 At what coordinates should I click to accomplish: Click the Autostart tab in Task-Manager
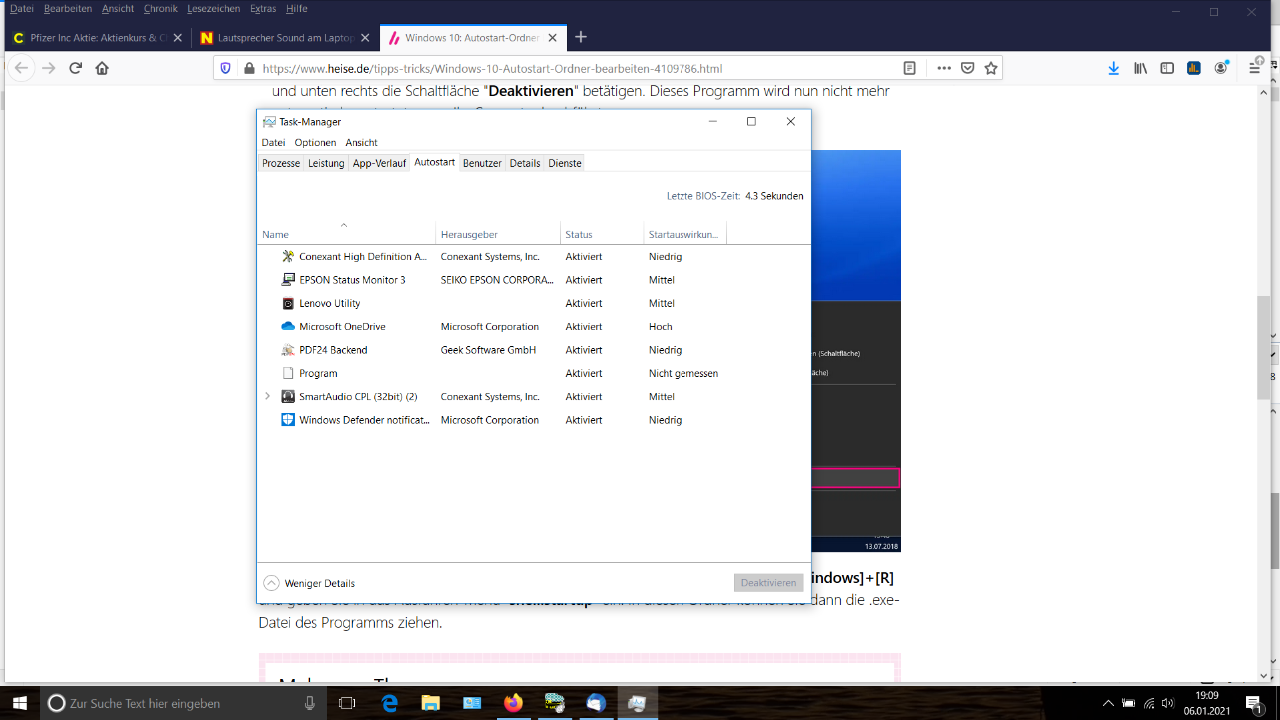(434, 162)
